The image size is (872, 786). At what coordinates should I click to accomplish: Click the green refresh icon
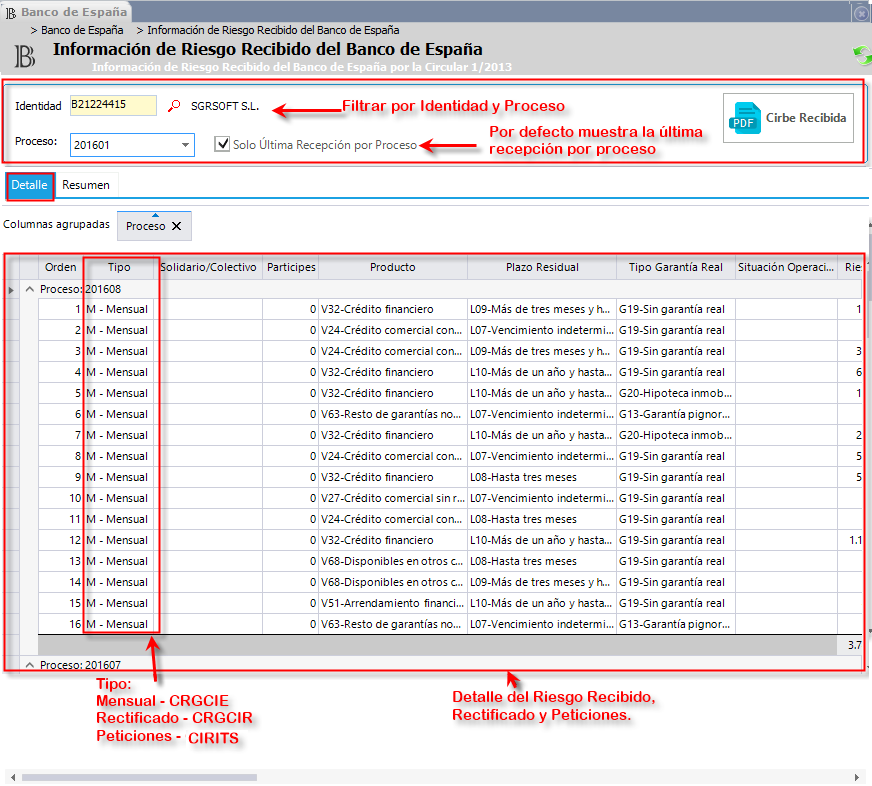[x=862, y=55]
